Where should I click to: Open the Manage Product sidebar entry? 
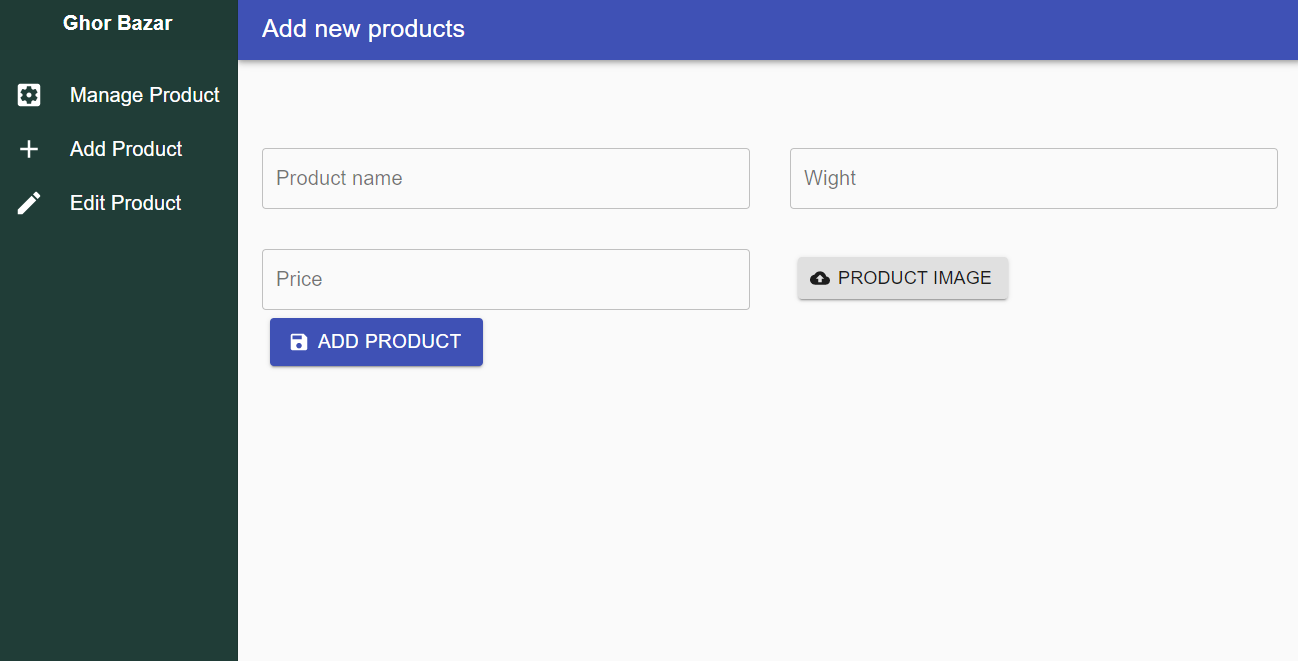pyautogui.click(x=119, y=95)
